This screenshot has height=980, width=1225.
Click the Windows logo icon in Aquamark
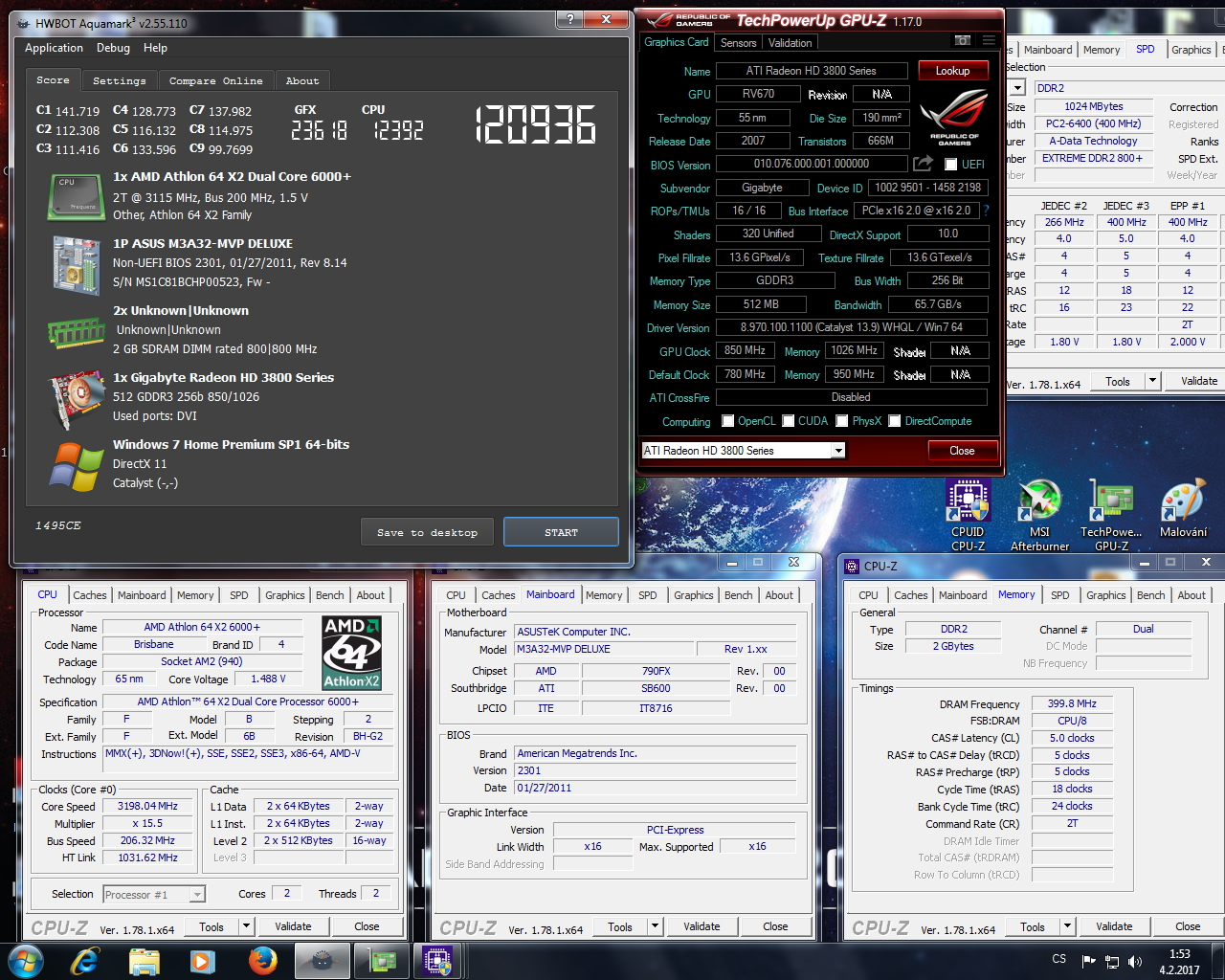pos(76,467)
